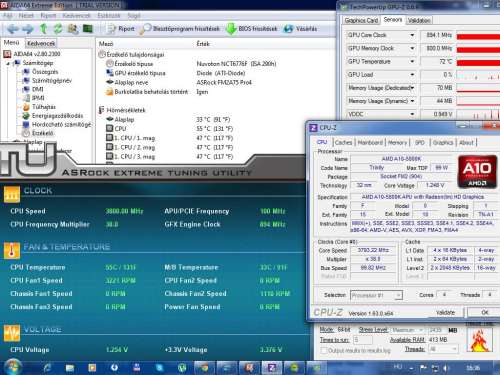500x375 pixels.
Task: Select Érzékelő sensor tree item
Action: click(x=38, y=133)
